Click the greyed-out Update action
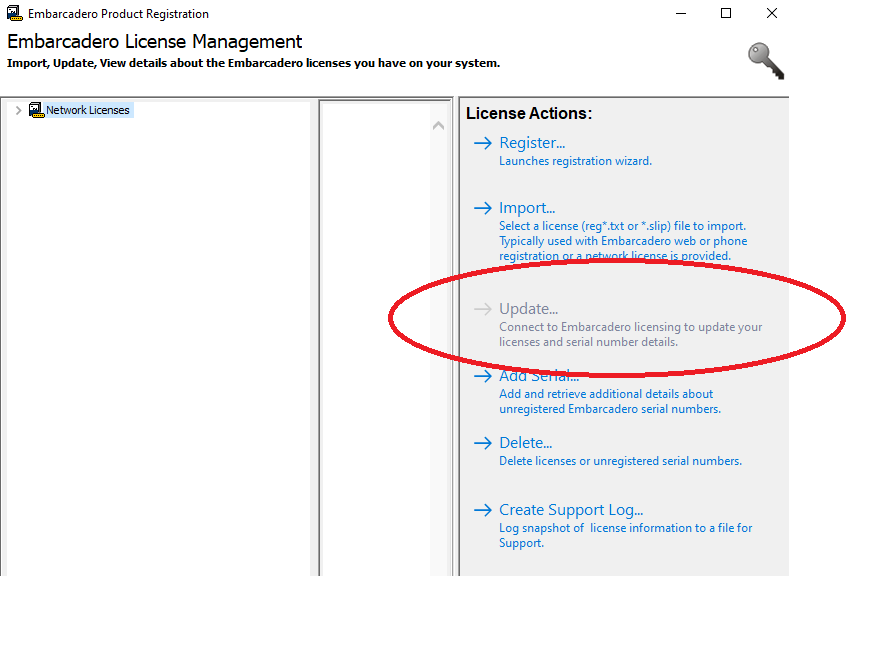 click(x=528, y=308)
